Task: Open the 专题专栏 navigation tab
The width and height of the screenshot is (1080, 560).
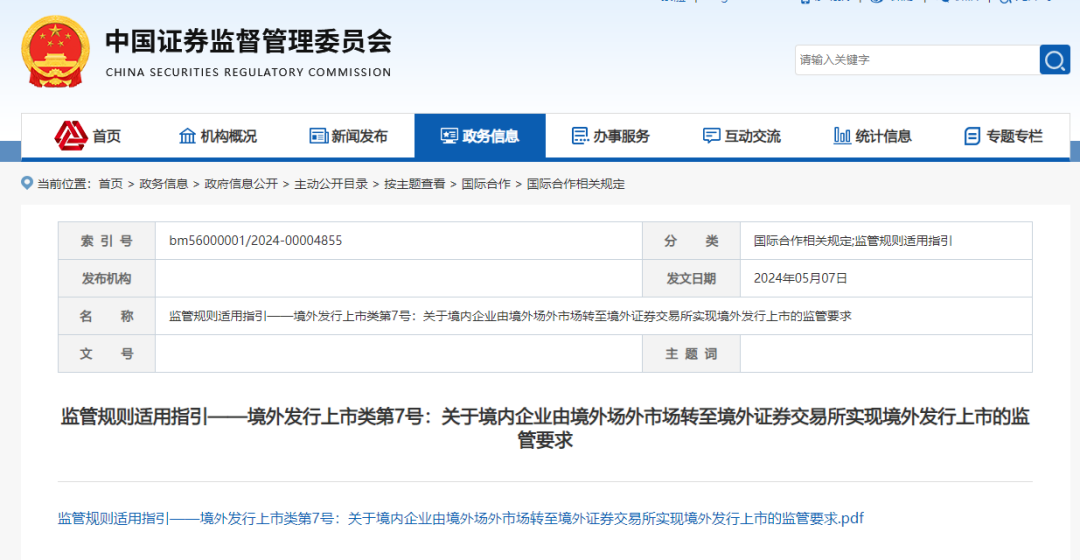Action: pyautogui.click(x=1004, y=136)
